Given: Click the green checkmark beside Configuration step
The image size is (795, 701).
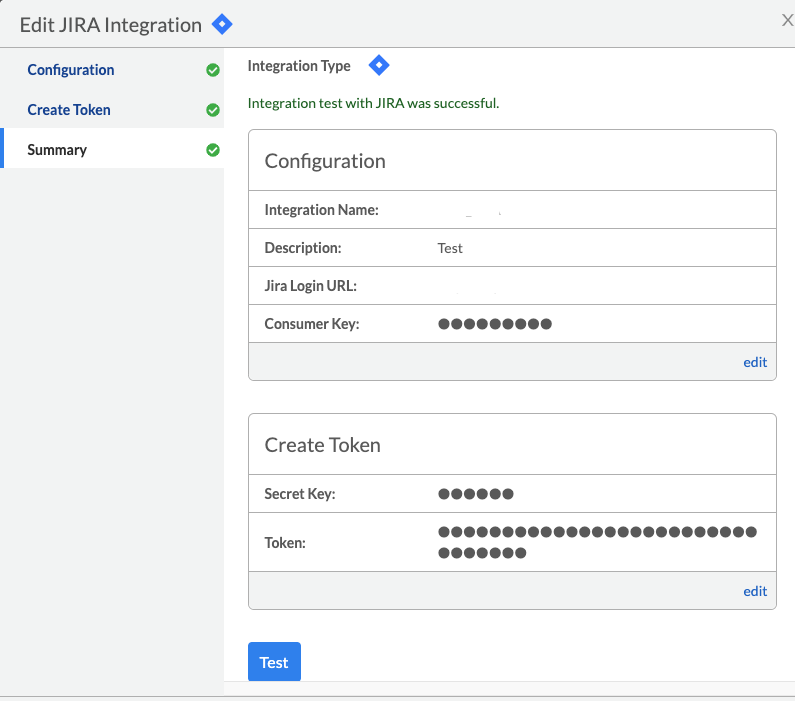Looking at the screenshot, I should click(x=212, y=71).
